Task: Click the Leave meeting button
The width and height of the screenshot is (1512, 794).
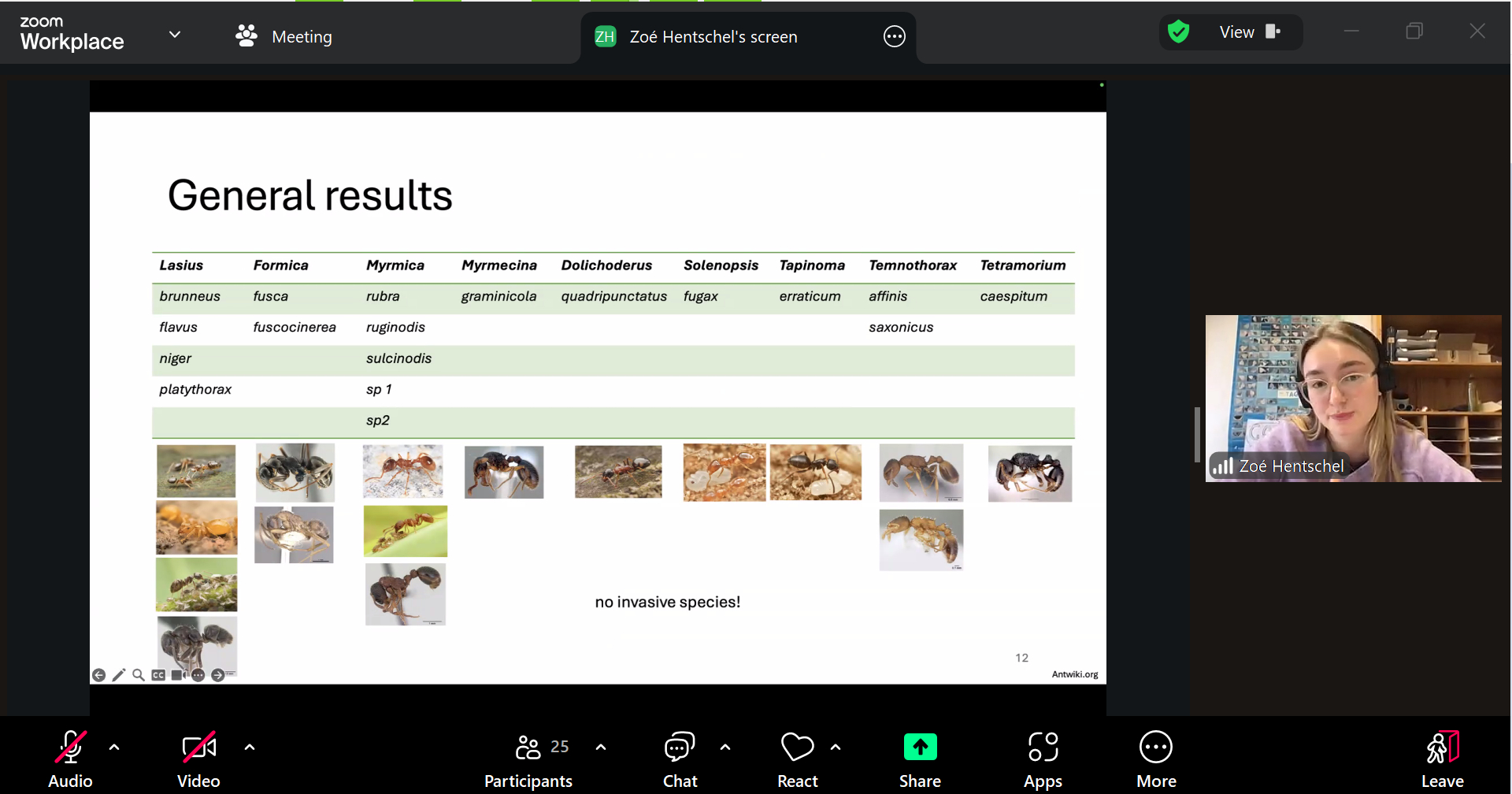Action: click(x=1442, y=758)
